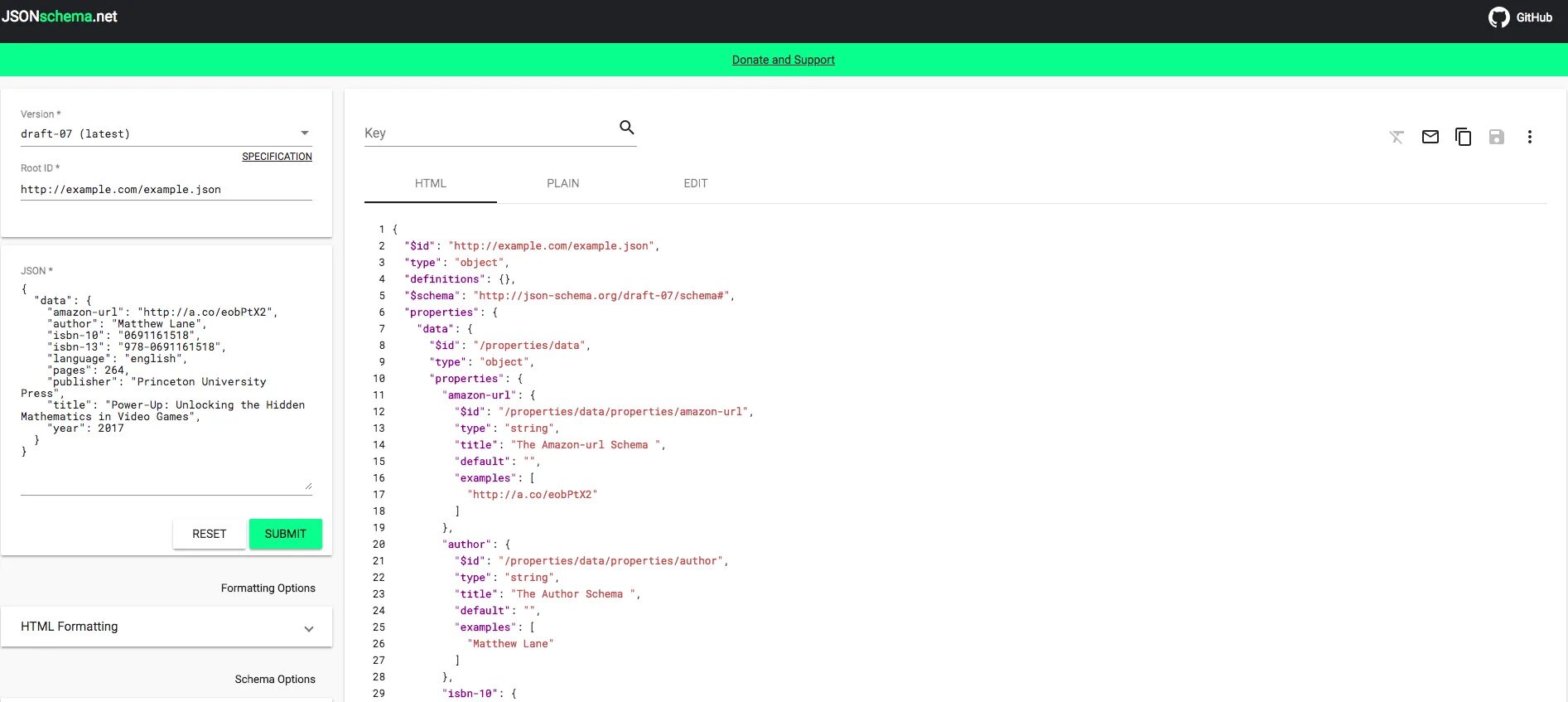Open the Version draft-07 dropdown
This screenshot has width=1568, height=702.
click(166, 133)
